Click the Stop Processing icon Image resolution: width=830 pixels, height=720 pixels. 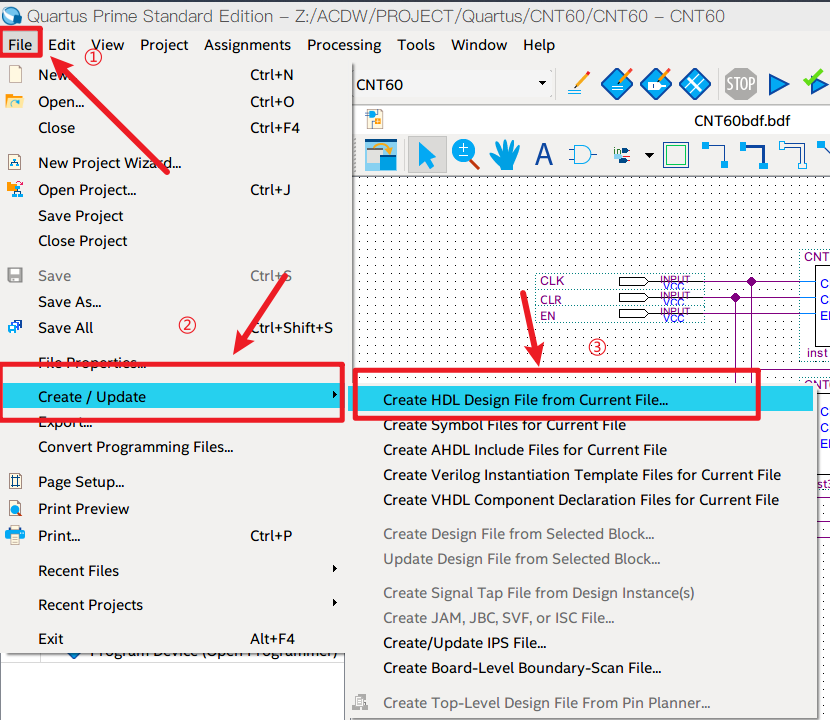pyautogui.click(x=741, y=84)
